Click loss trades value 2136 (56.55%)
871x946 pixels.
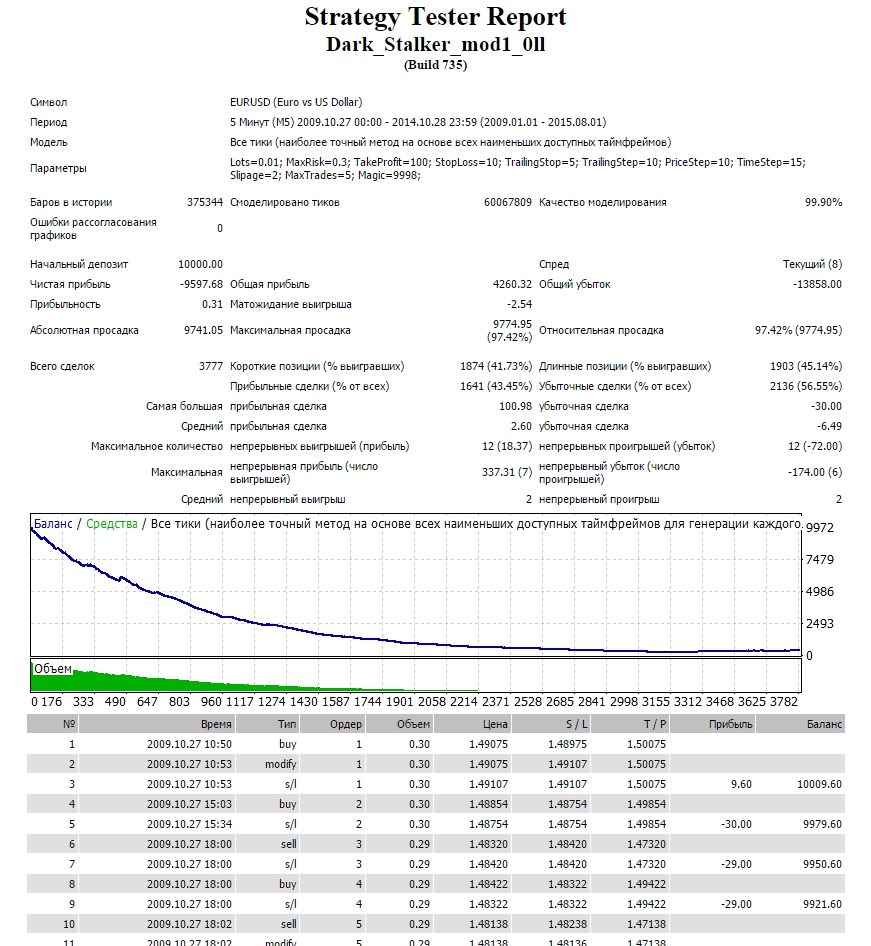coord(806,386)
